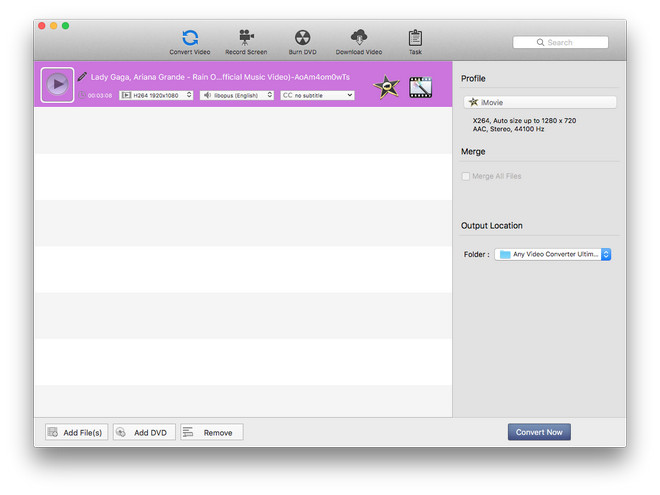The image size is (660, 495).
Task: Maximize the window with green button
Action: point(65,26)
